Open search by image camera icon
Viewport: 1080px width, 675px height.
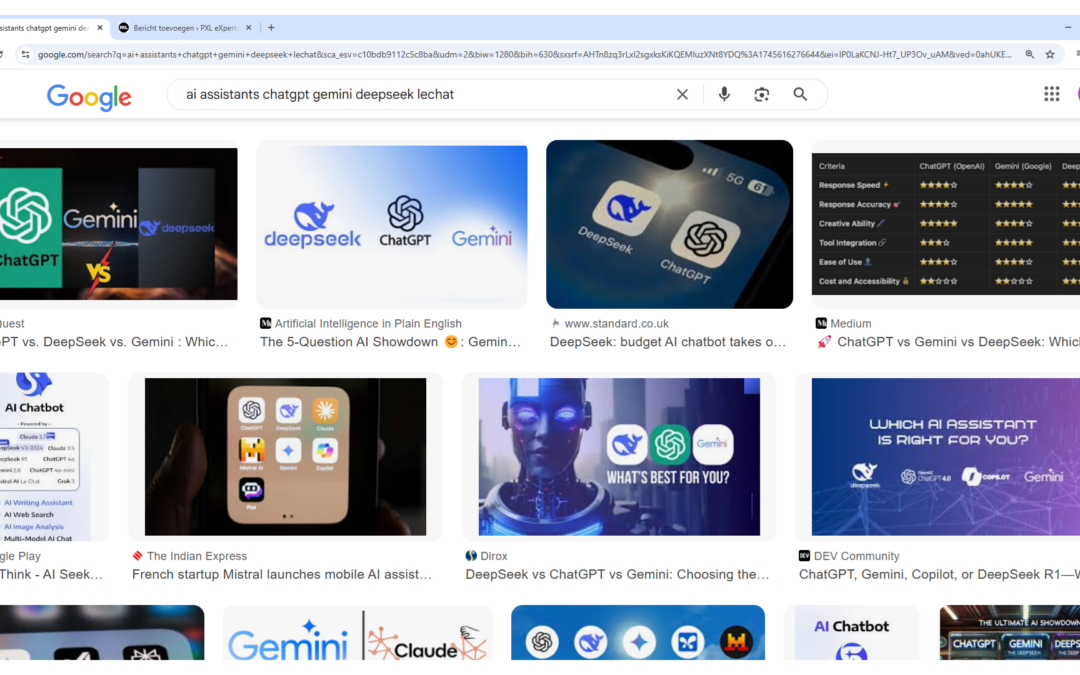click(762, 94)
